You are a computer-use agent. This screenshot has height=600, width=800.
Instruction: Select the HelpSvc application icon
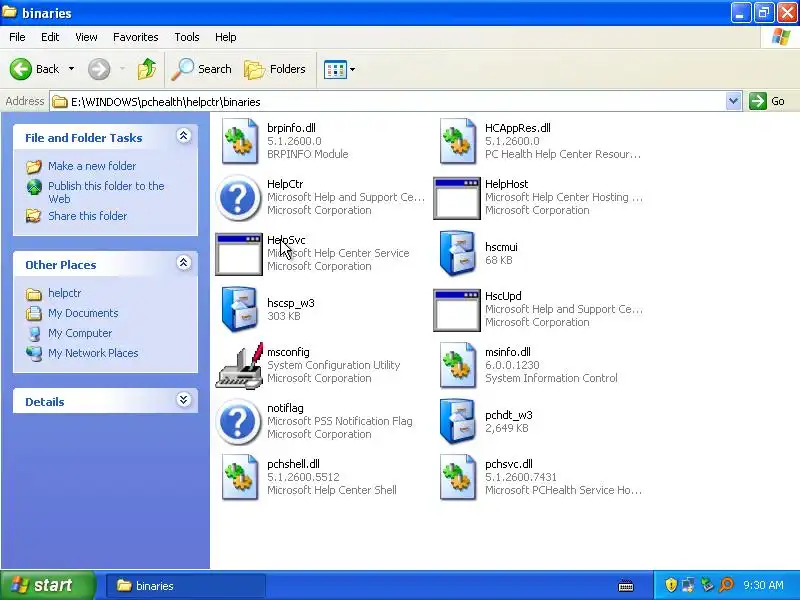click(x=239, y=255)
